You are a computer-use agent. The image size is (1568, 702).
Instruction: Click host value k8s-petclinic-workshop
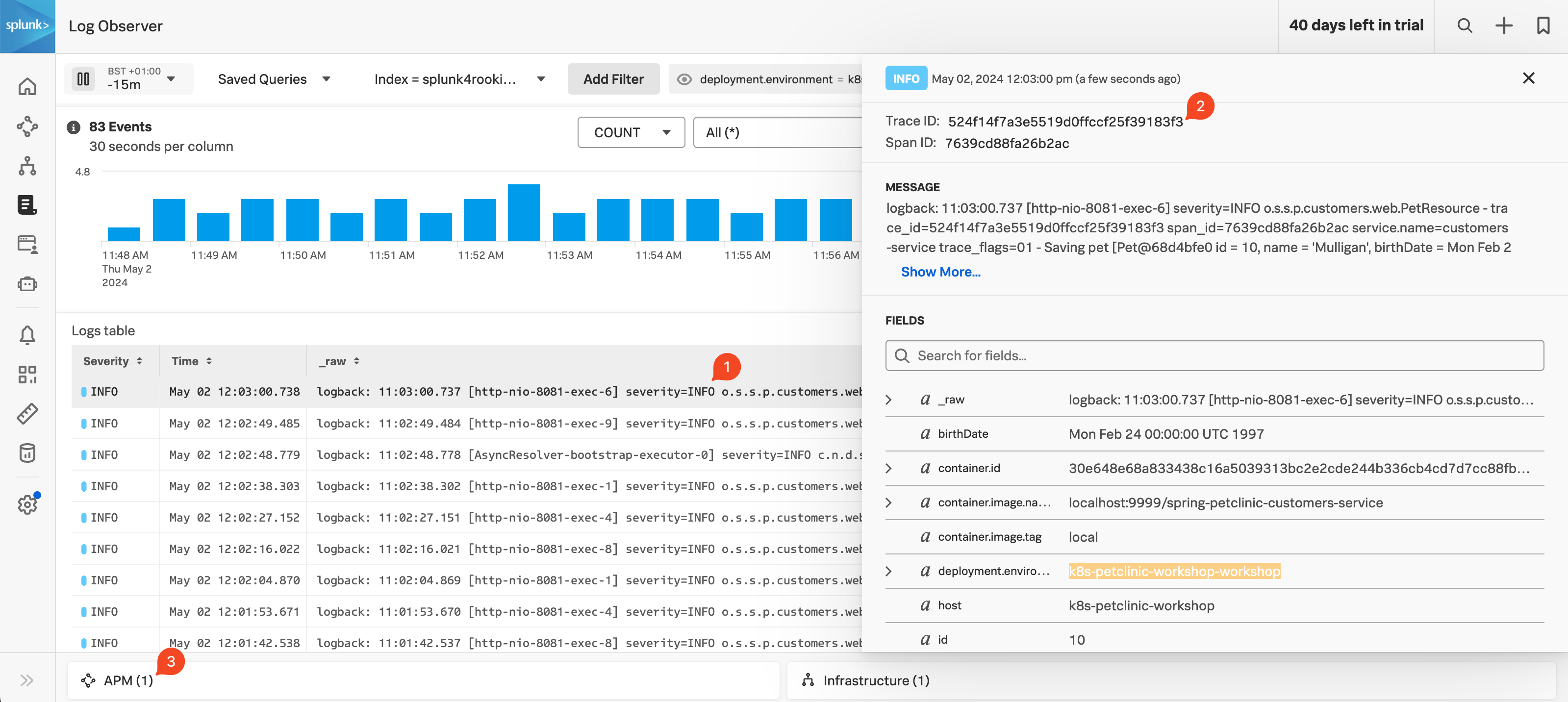click(x=1141, y=605)
